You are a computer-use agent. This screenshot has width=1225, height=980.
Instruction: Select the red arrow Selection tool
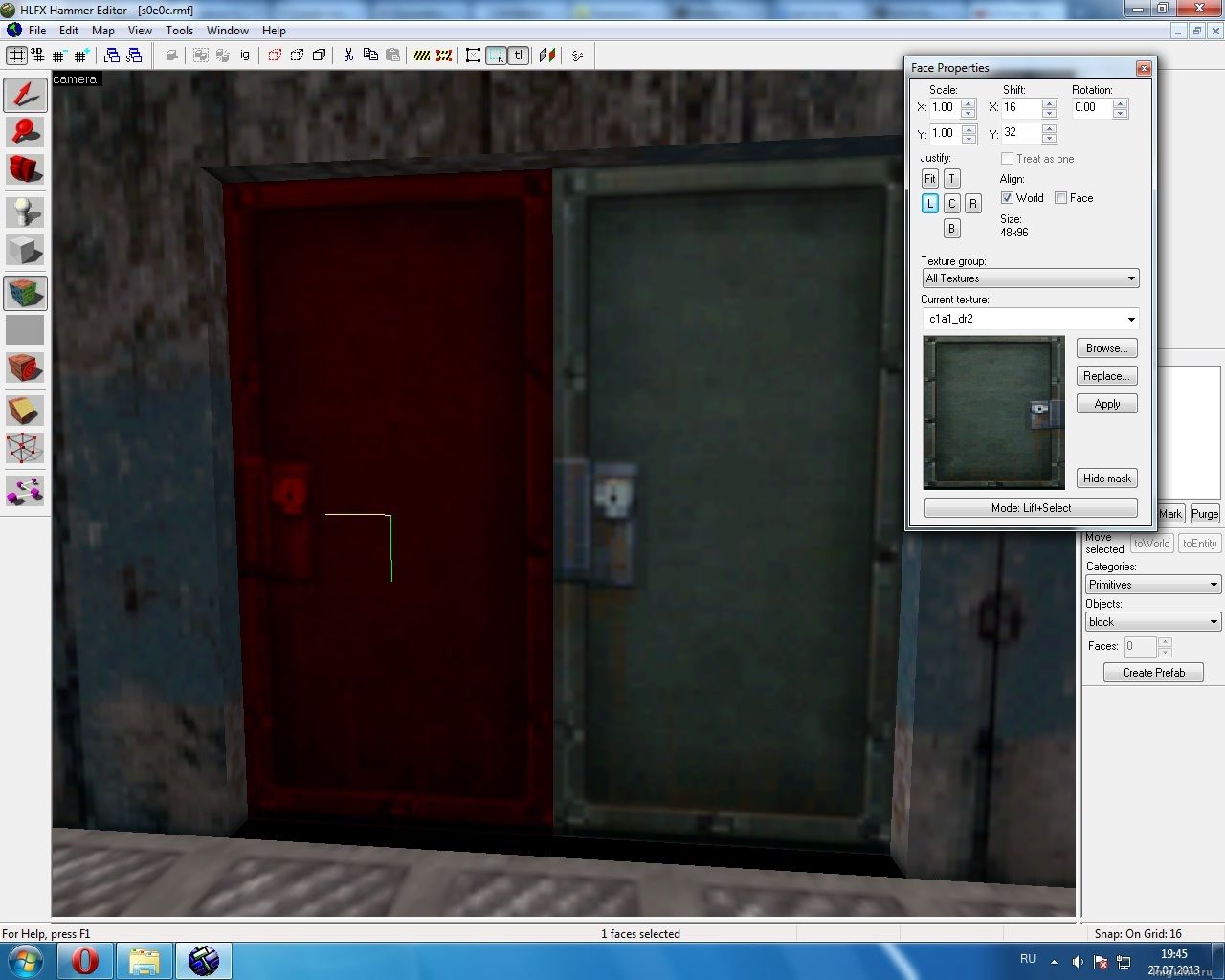pyautogui.click(x=25, y=94)
